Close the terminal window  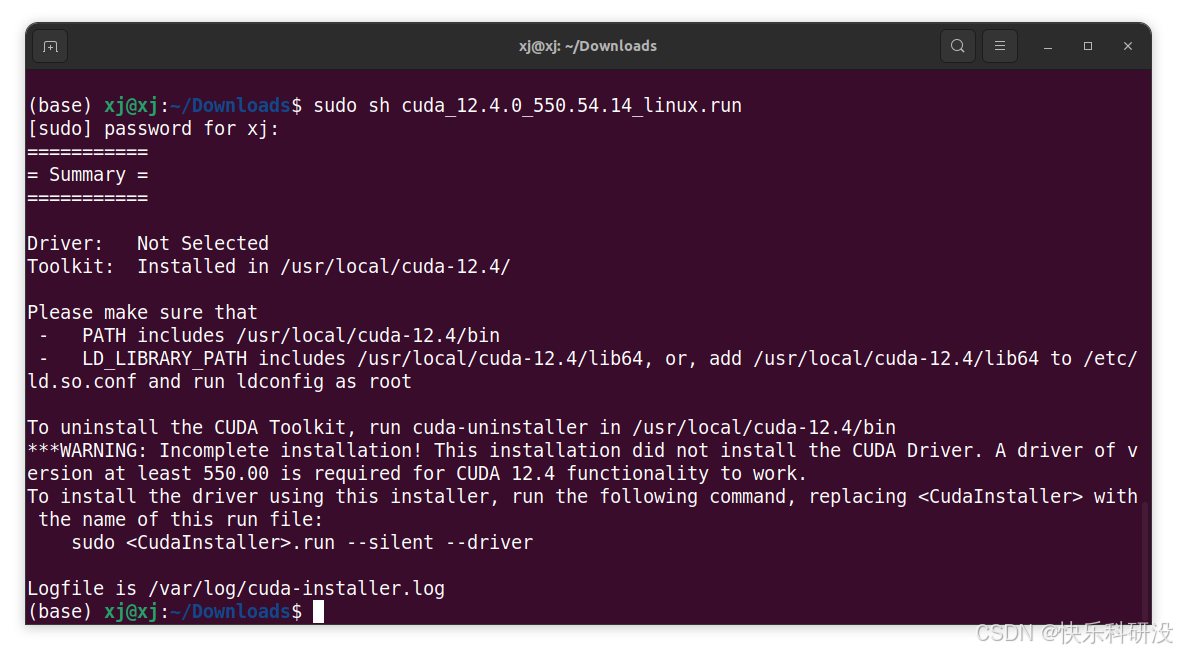[x=1127, y=47]
